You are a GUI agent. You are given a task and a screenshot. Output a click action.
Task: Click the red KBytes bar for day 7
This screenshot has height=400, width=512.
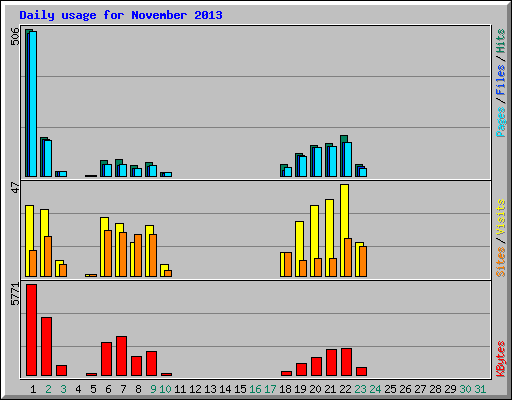tap(121, 356)
